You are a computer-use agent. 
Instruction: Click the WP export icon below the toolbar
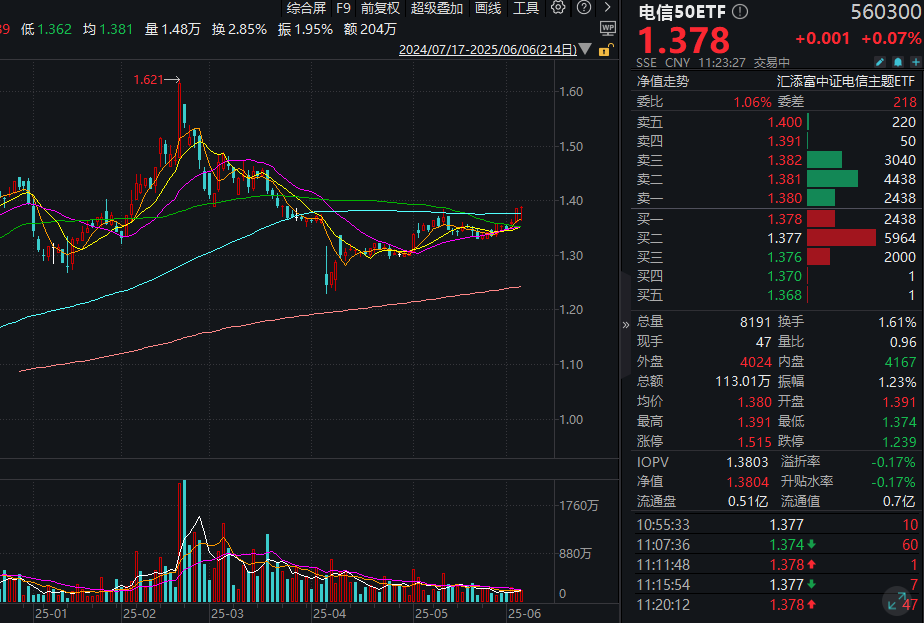click(x=606, y=27)
